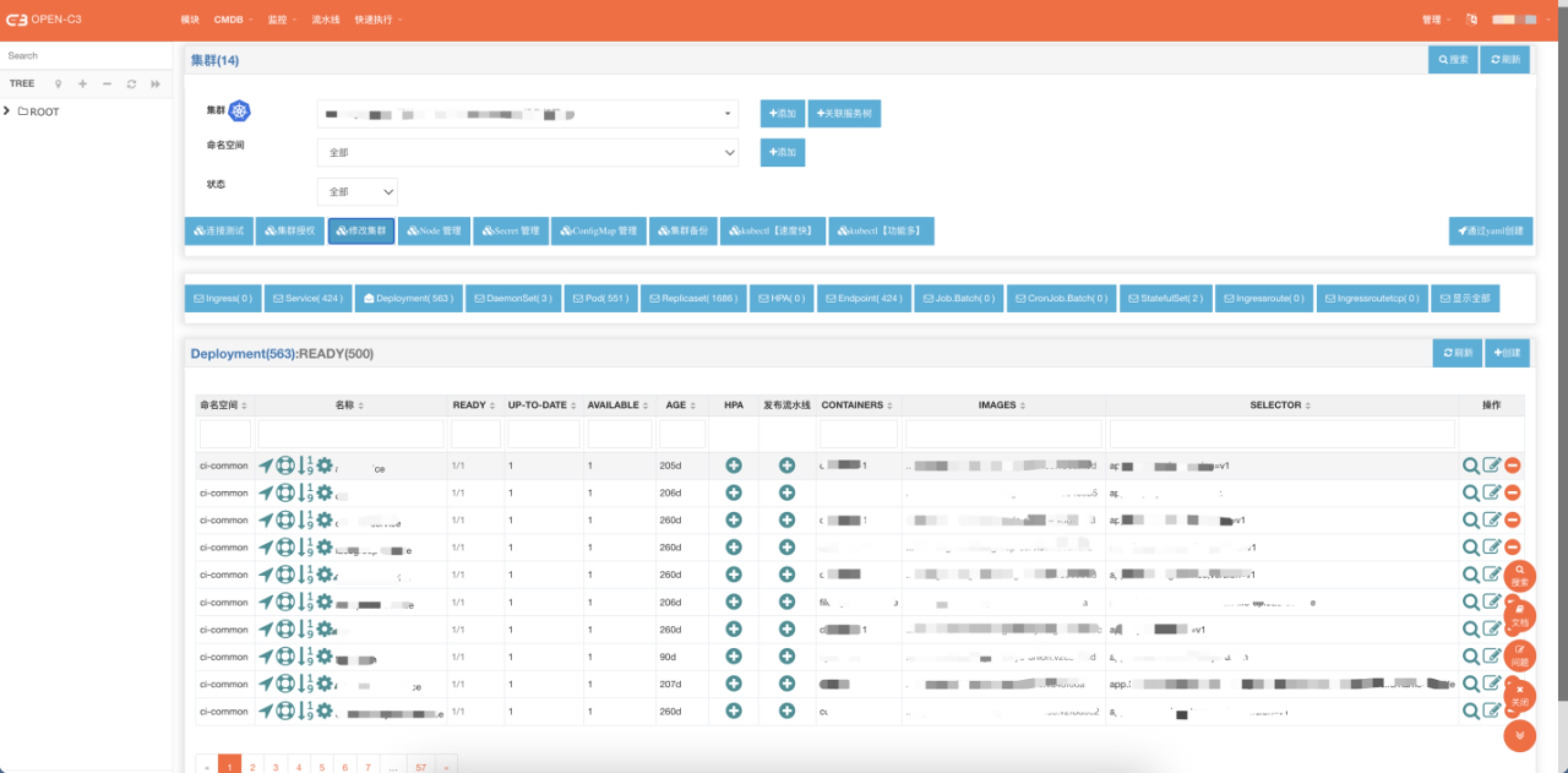Click the tree refresh icon in sidebar
Viewport: 1568px width, 773px height.
pos(131,84)
